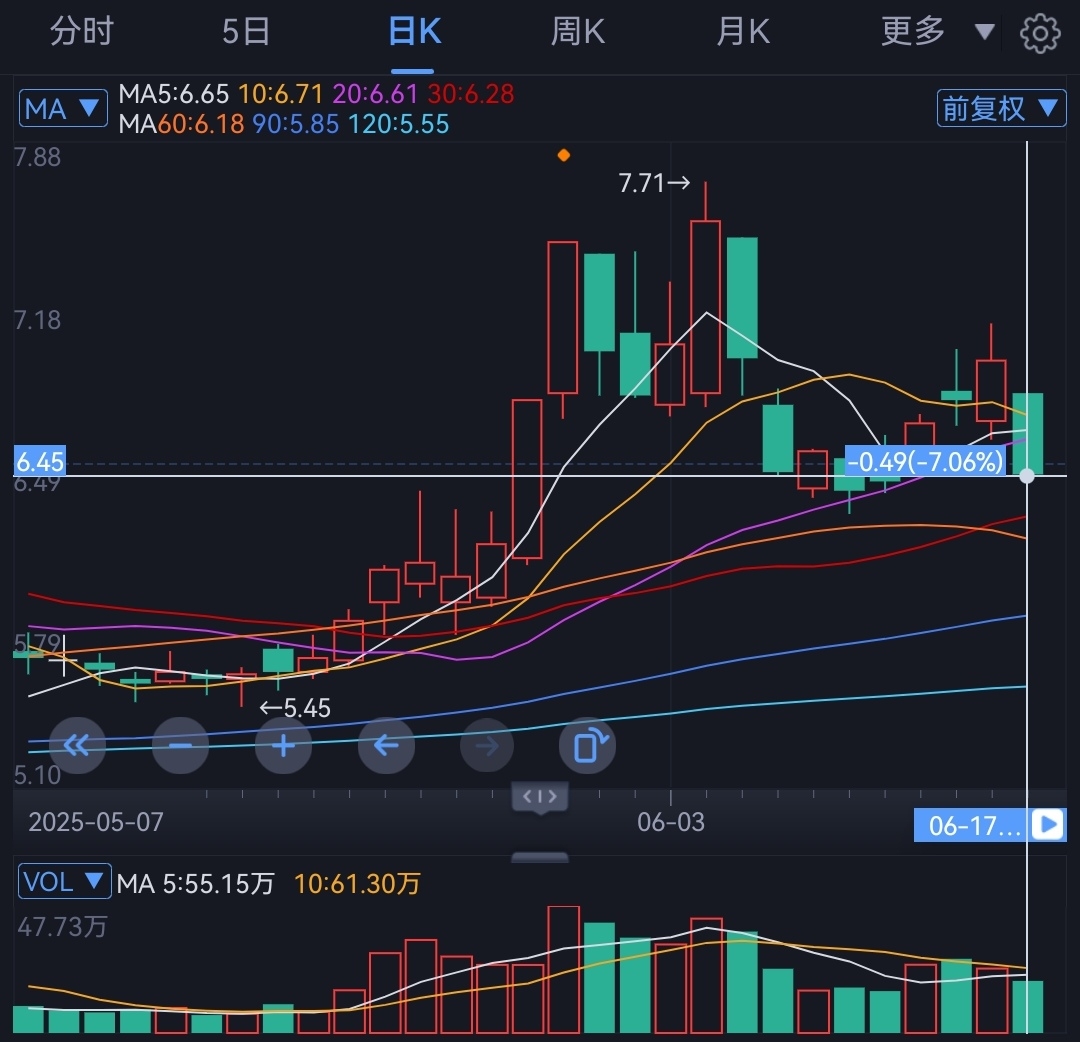Viewport: 1080px width, 1042px height.
Task: Switch to 5日 five-day tab
Action: click(246, 32)
